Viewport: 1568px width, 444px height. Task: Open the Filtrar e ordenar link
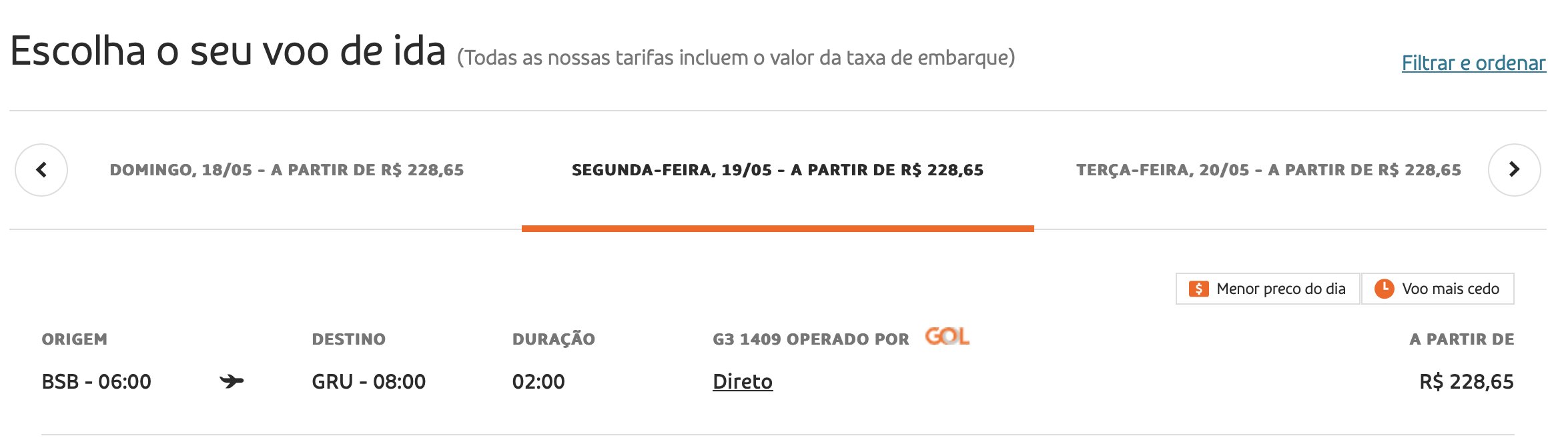pos(1473,63)
